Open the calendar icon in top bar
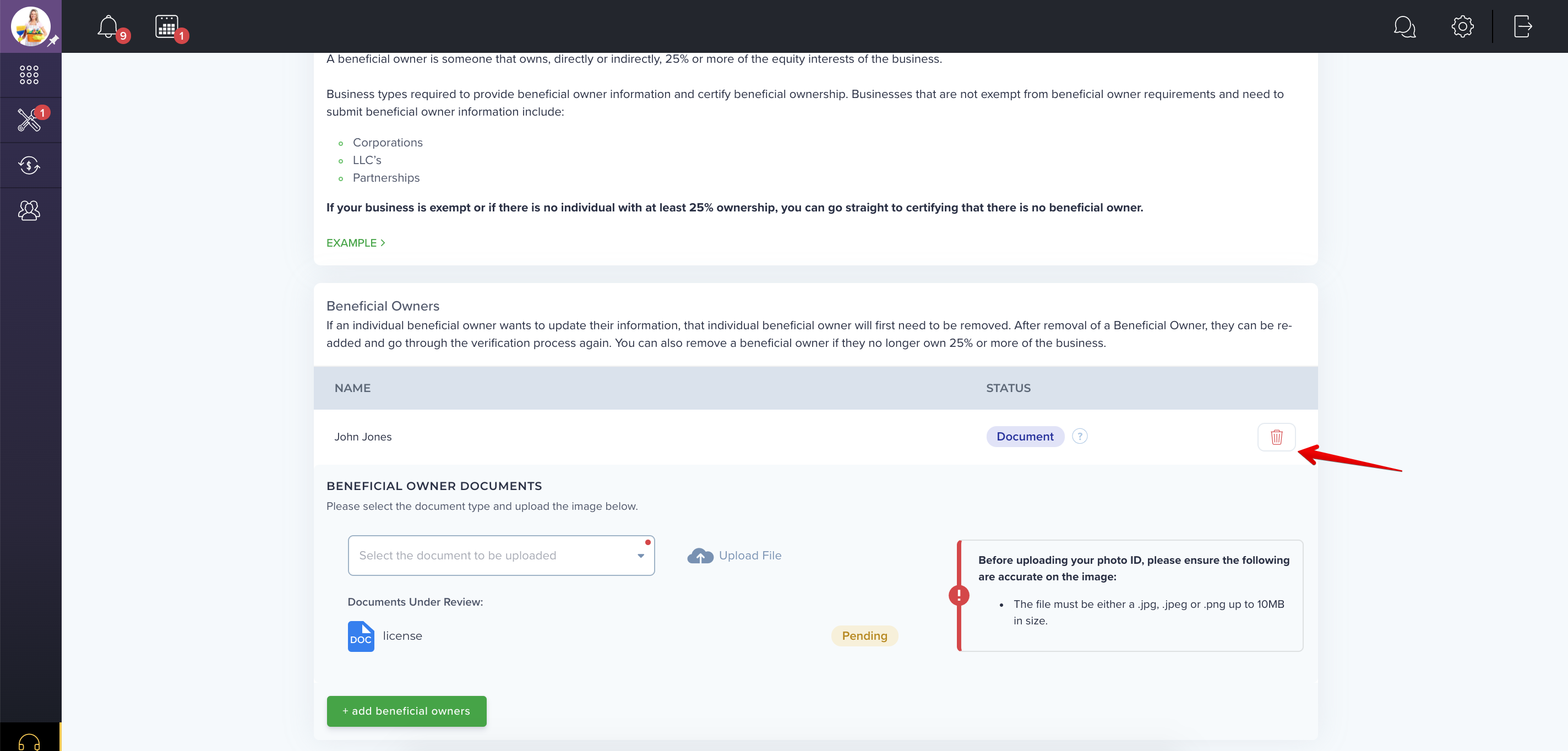Image resolution: width=1568 pixels, height=751 pixels. [x=166, y=27]
